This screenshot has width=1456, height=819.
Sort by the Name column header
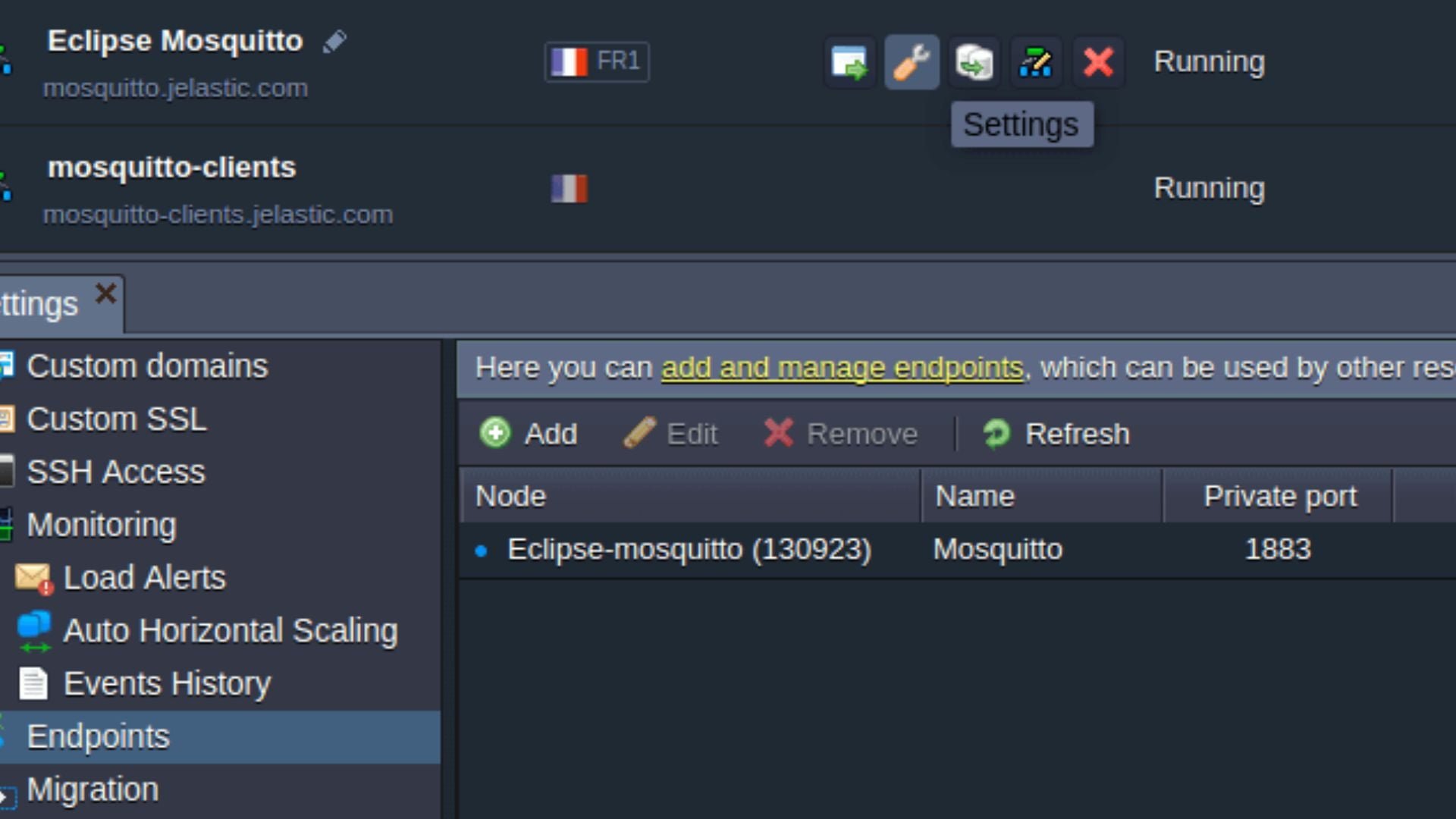(x=1042, y=497)
